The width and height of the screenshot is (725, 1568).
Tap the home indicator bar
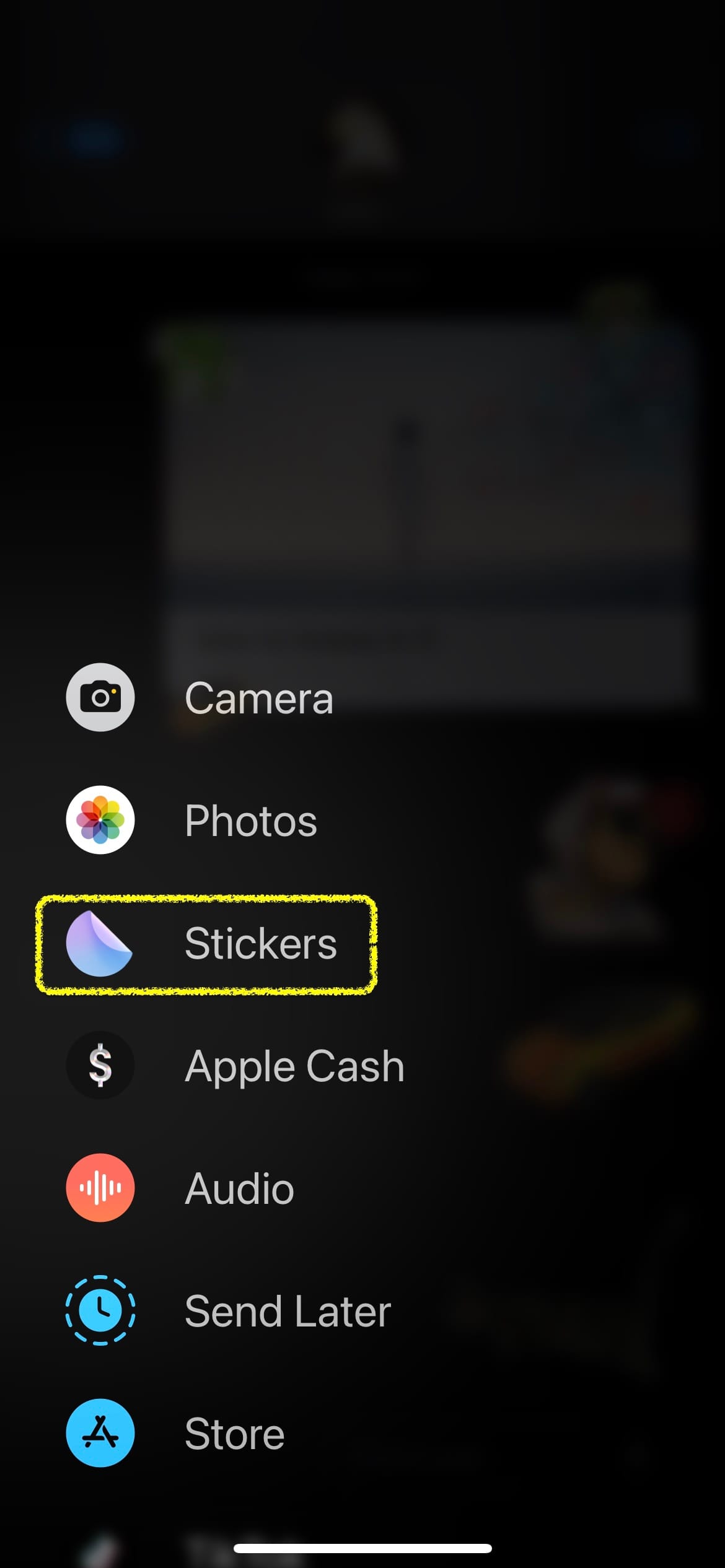coord(362,1548)
